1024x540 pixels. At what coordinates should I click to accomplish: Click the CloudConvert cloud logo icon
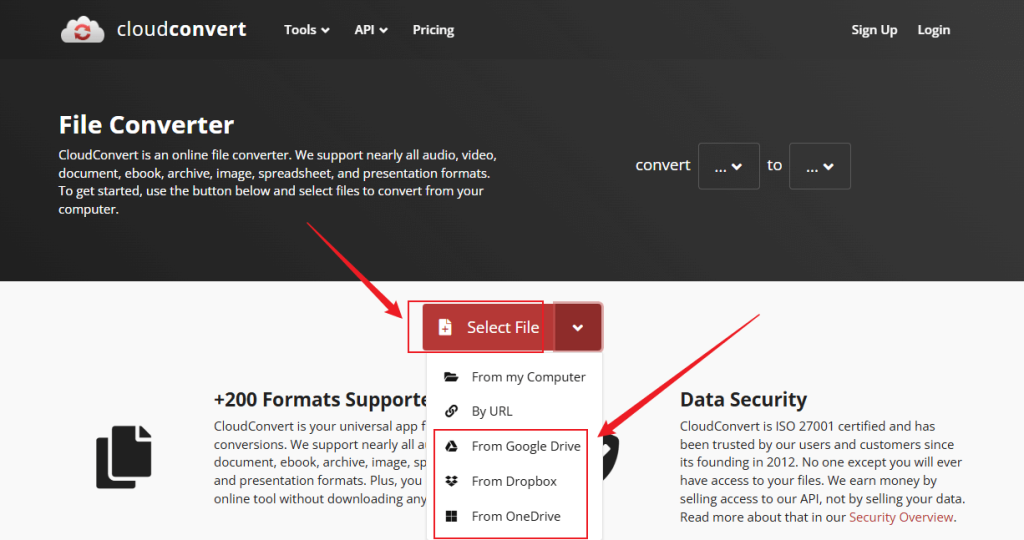[82, 30]
